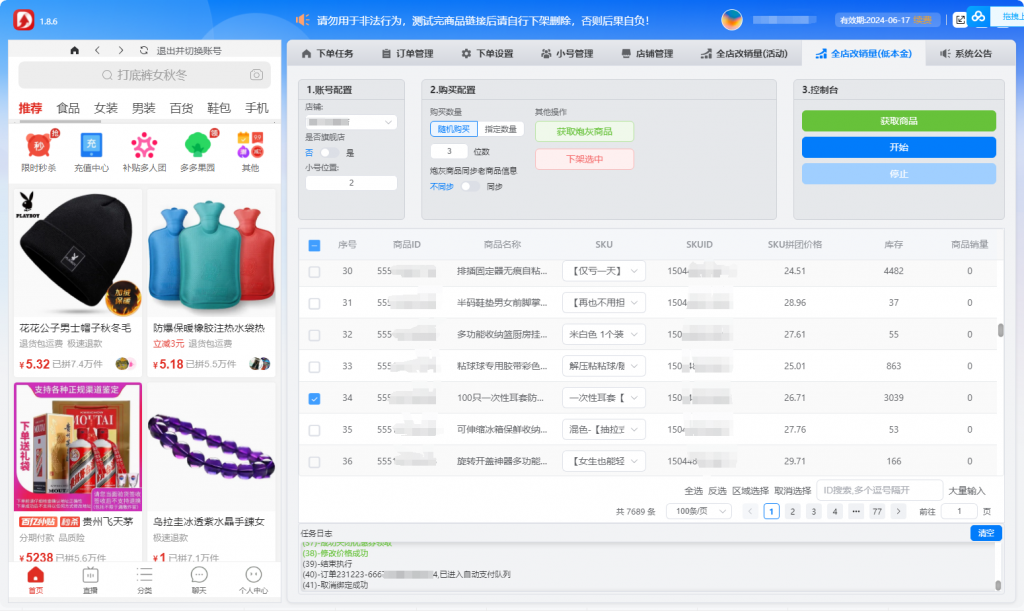This screenshot has width=1024, height=611.
Task: Click the speaker announcement icon in header
Action: click(302, 20)
